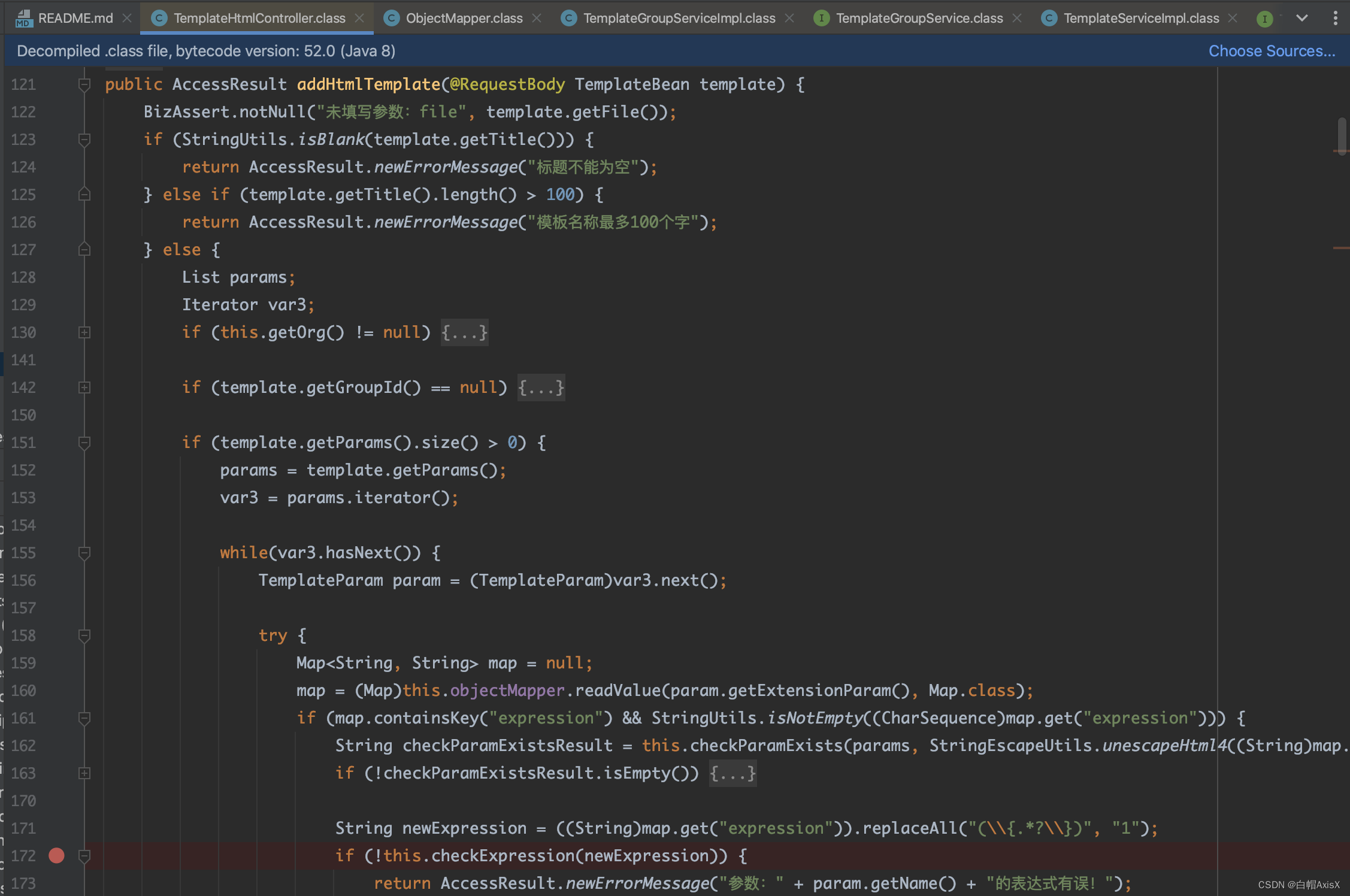Viewport: 1350px width, 896px height.
Task: Click the Choose Sources link
Action: tap(1272, 51)
